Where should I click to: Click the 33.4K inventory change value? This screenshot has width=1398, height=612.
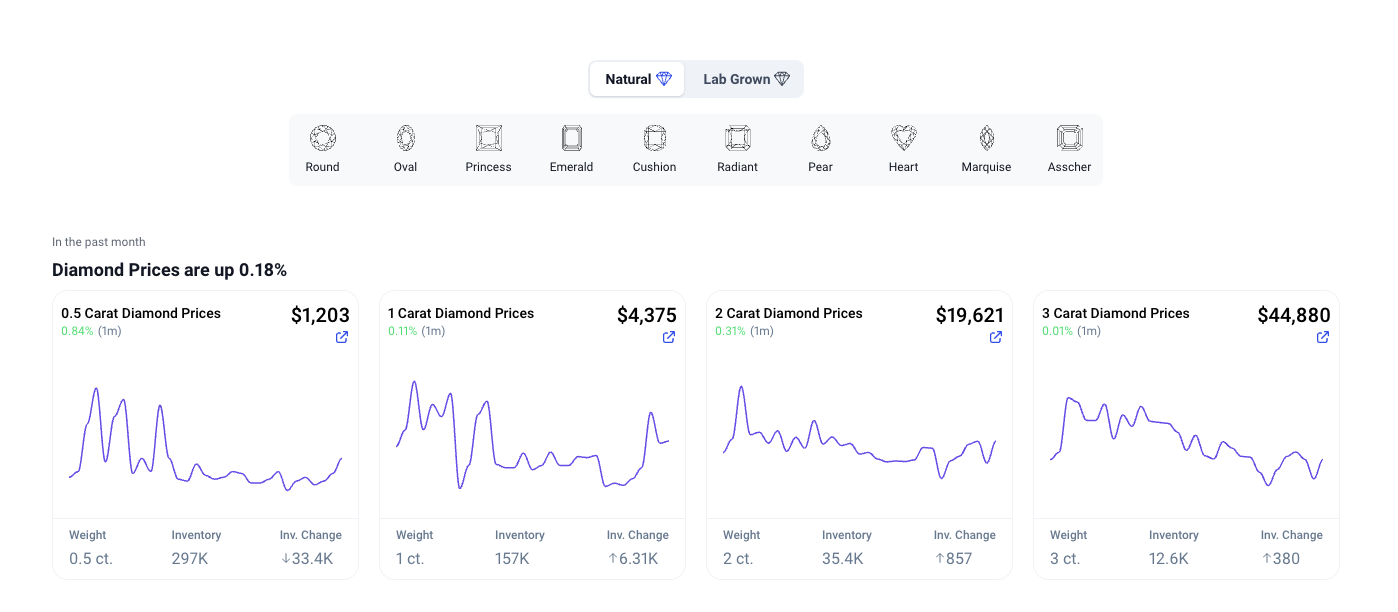[313, 558]
